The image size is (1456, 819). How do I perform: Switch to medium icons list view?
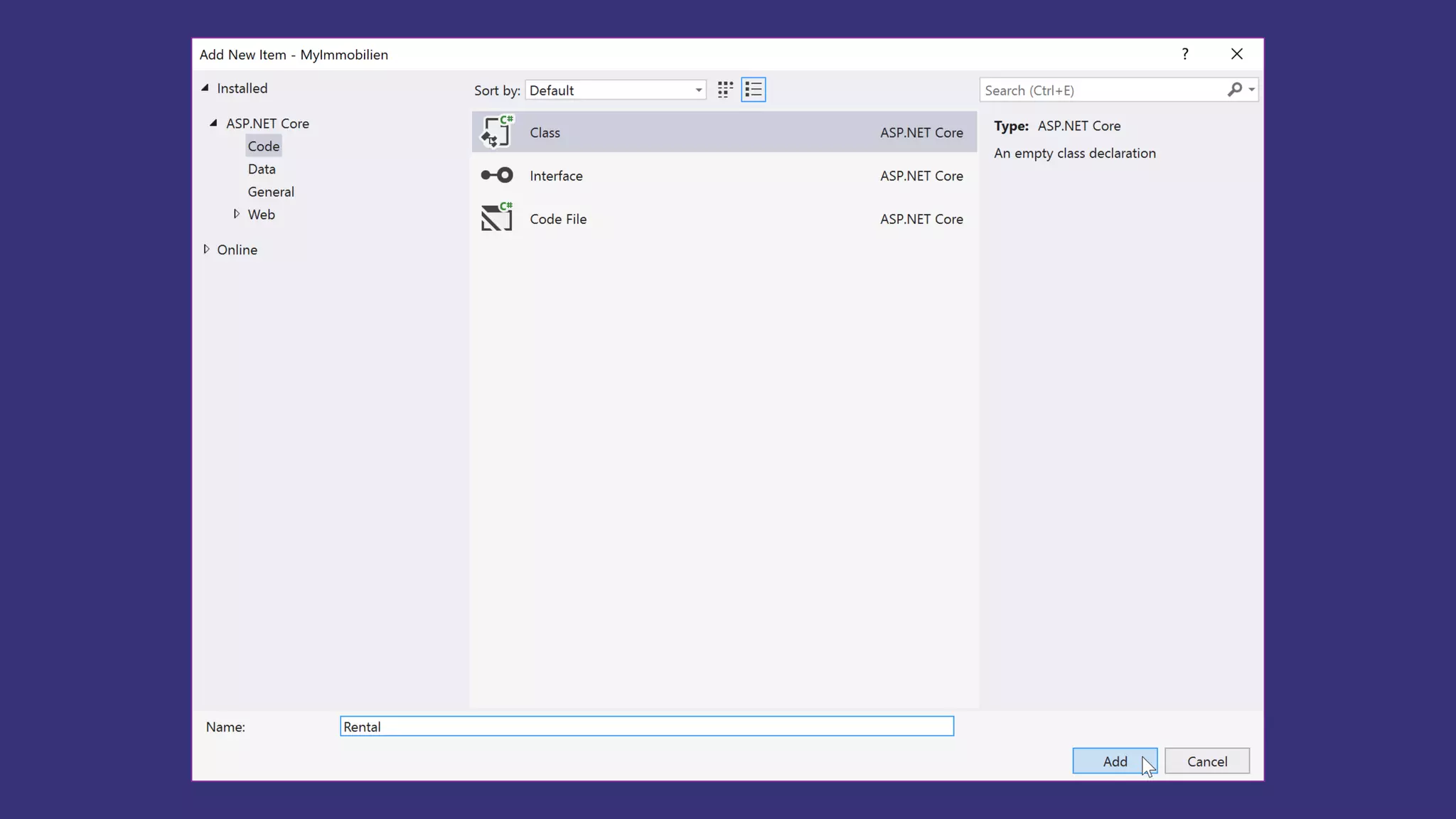(x=753, y=90)
